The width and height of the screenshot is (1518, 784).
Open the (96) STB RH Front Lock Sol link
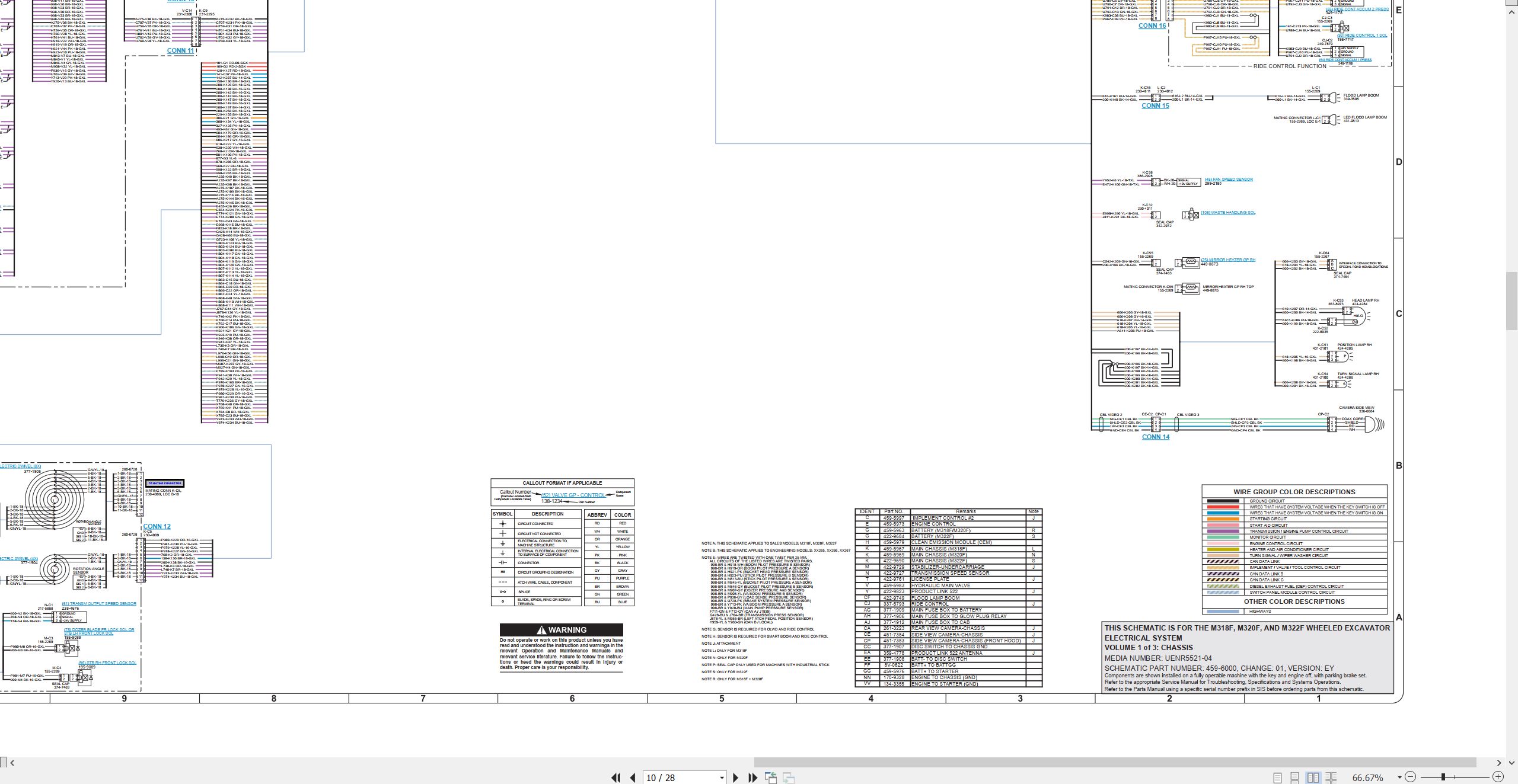pos(107,663)
